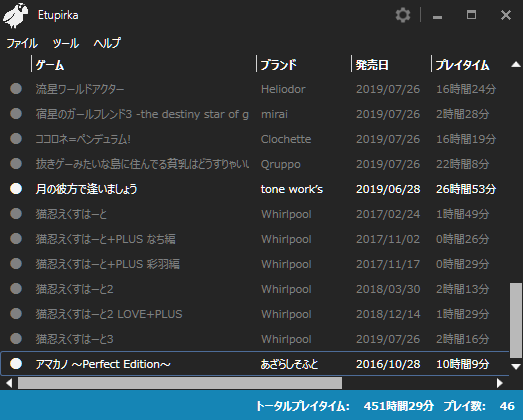Select game 月の彼方で逢いましょう
The height and width of the screenshot is (420, 523).
pos(86,189)
